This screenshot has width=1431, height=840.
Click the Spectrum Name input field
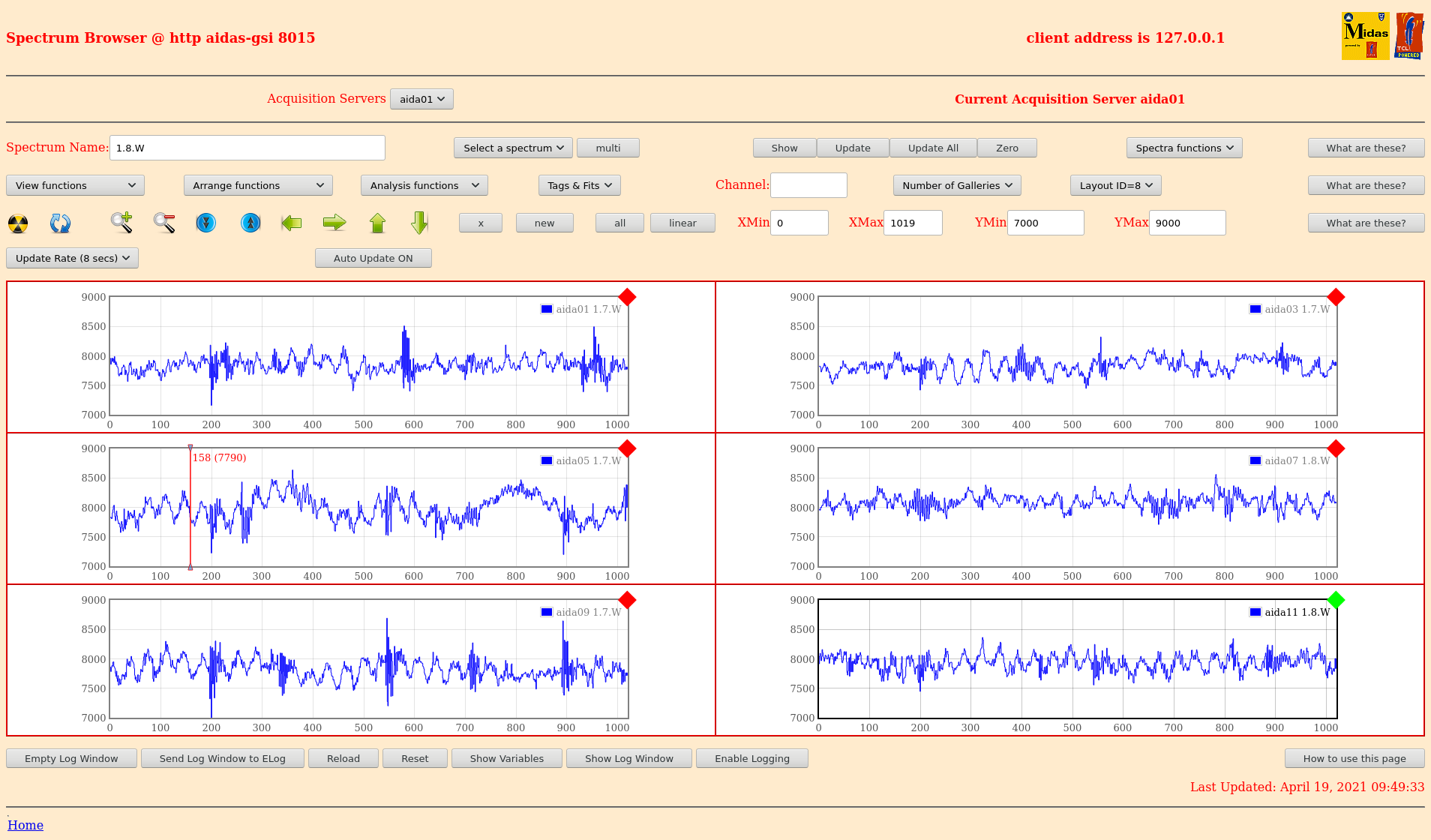[x=247, y=148]
